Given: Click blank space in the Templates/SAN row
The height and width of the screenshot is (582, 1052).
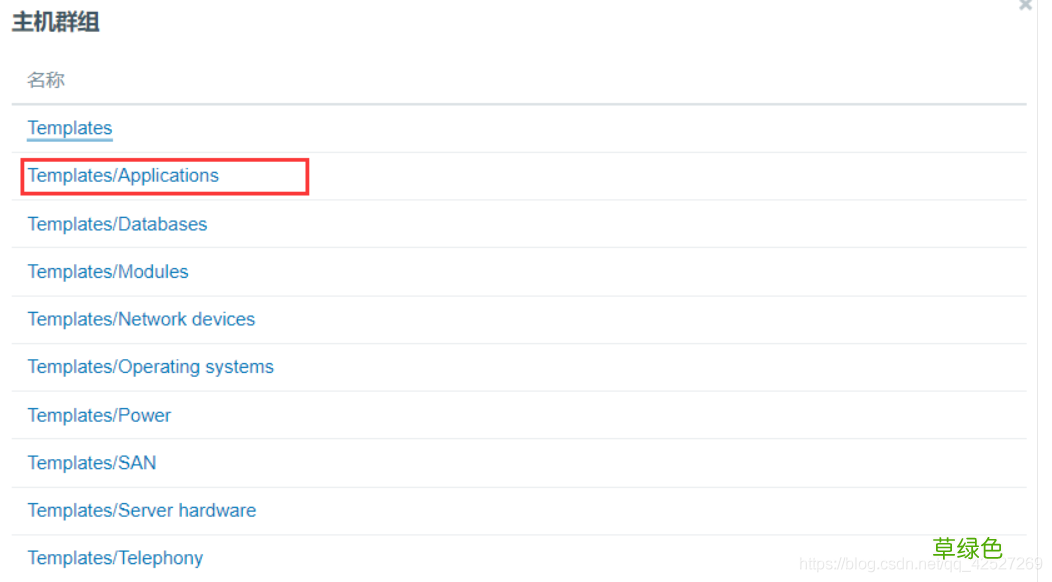Looking at the screenshot, I should [600, 463].
